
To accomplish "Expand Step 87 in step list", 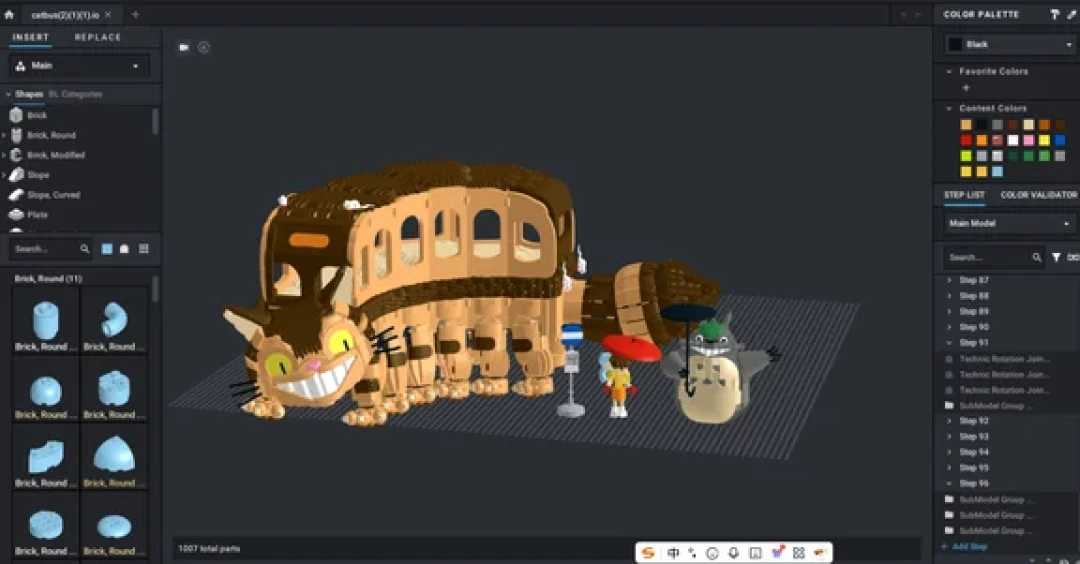I will 949,280.
